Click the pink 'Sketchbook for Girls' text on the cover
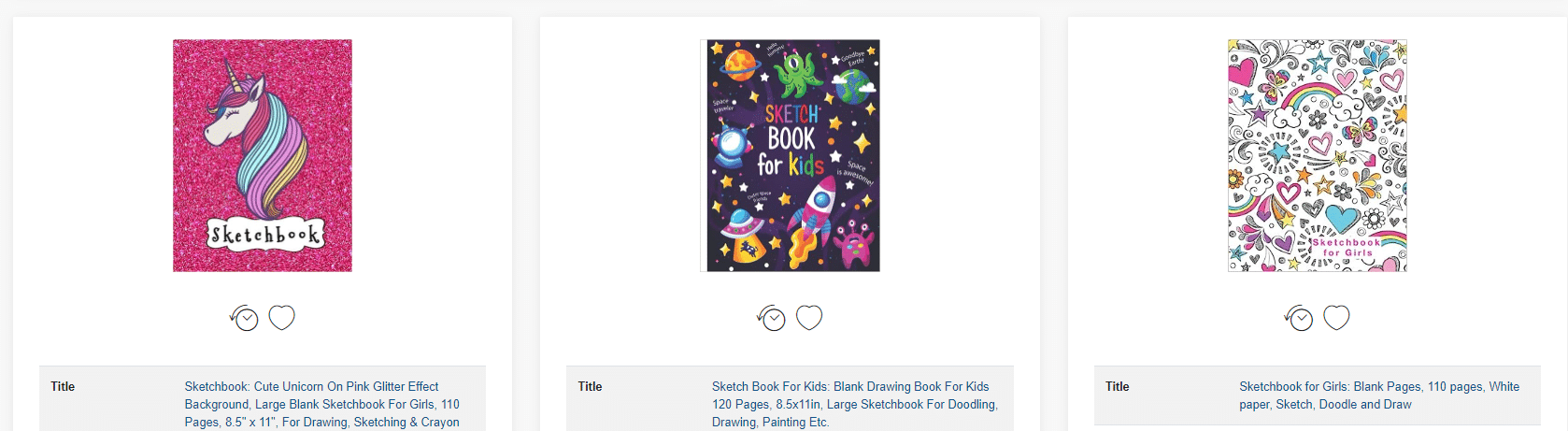1568x431 pixels. tap(1346, 247)
